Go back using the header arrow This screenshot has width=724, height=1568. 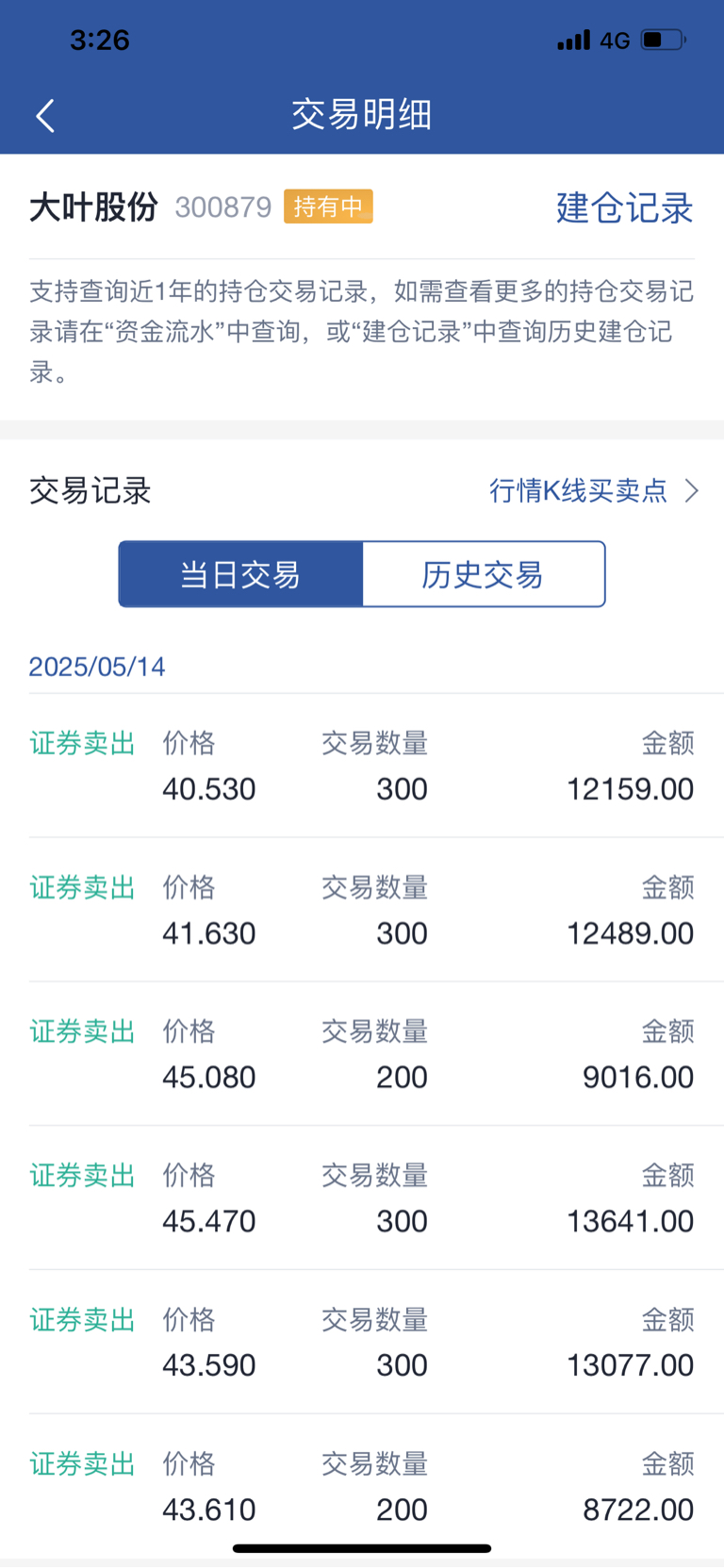tap(45, 115)
